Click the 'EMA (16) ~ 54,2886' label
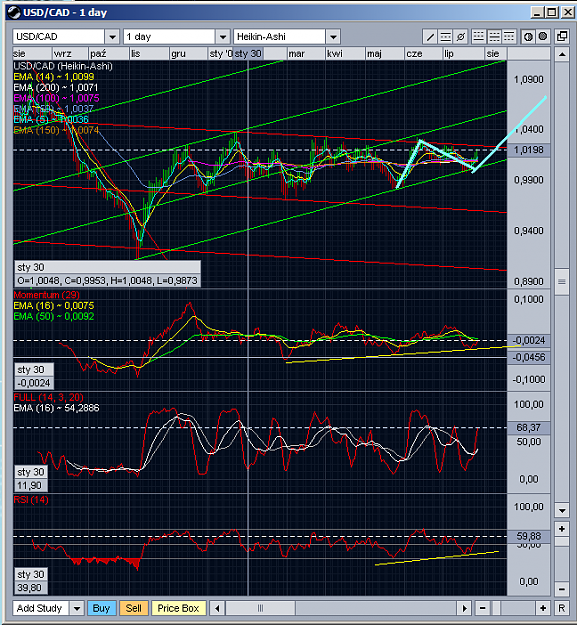The width and height of the screenshot is (577, 625). pos(56,408)
